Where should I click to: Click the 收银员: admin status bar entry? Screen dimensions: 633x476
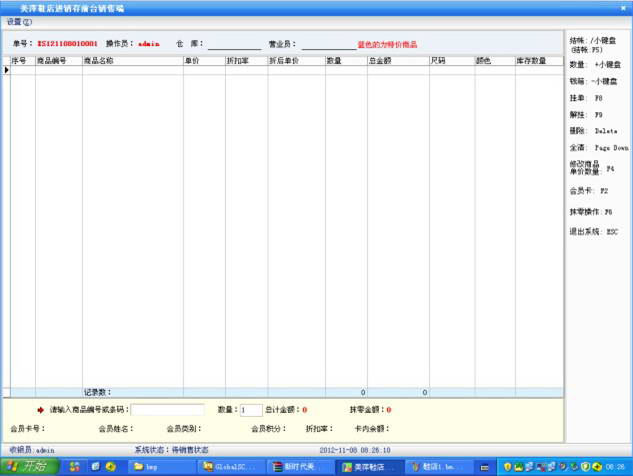32,450
